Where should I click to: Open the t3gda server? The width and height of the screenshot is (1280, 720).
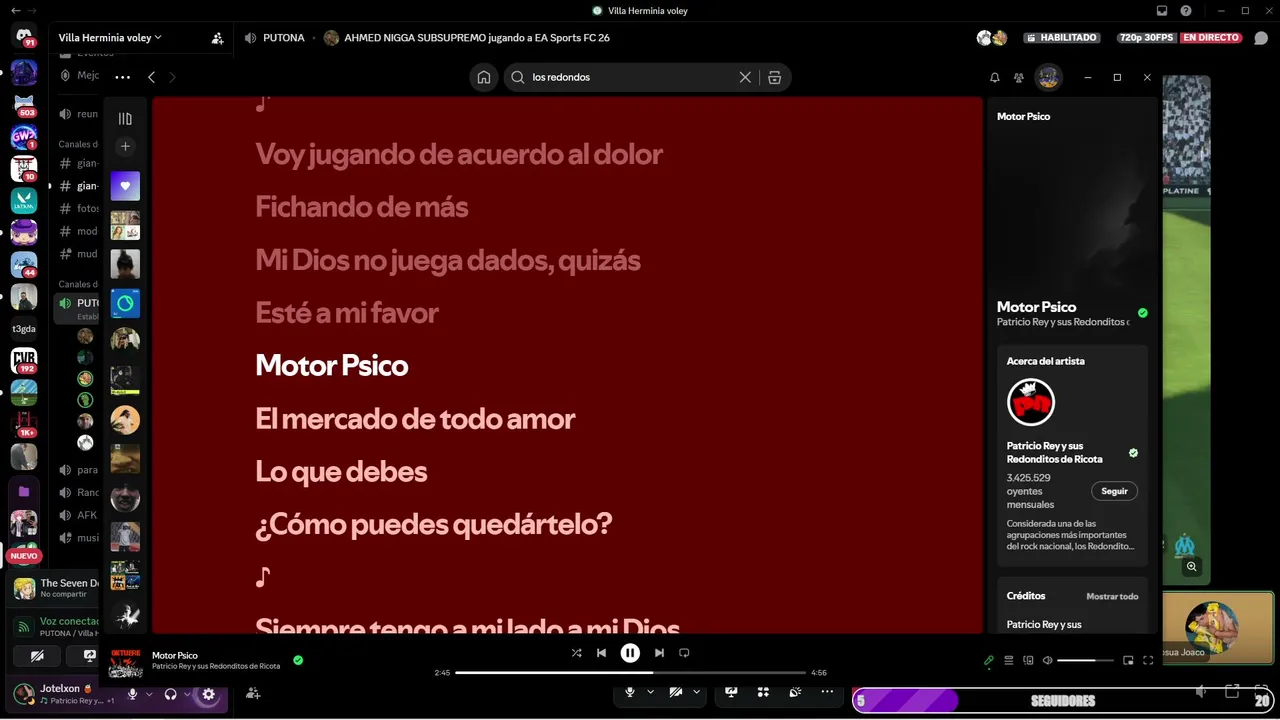coord(24,328)
